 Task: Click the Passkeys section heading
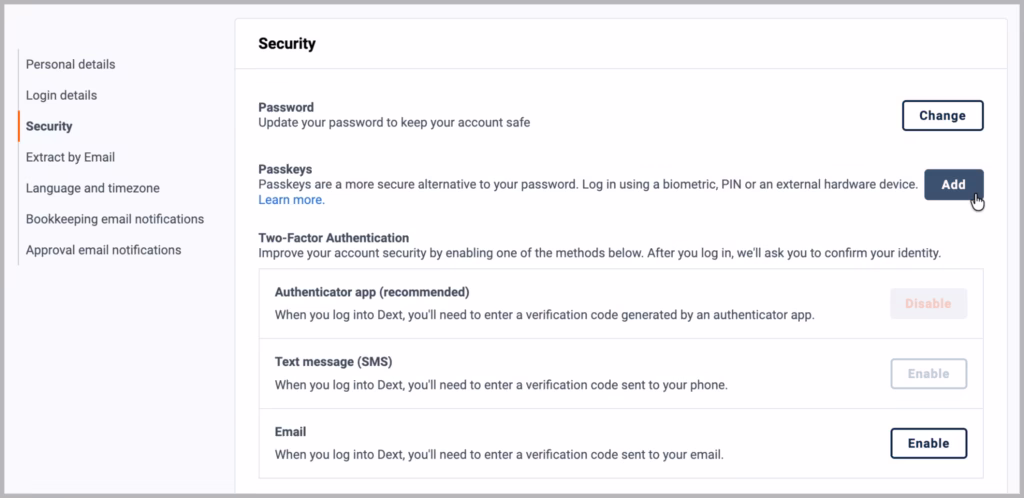click(x=285, y=169)
